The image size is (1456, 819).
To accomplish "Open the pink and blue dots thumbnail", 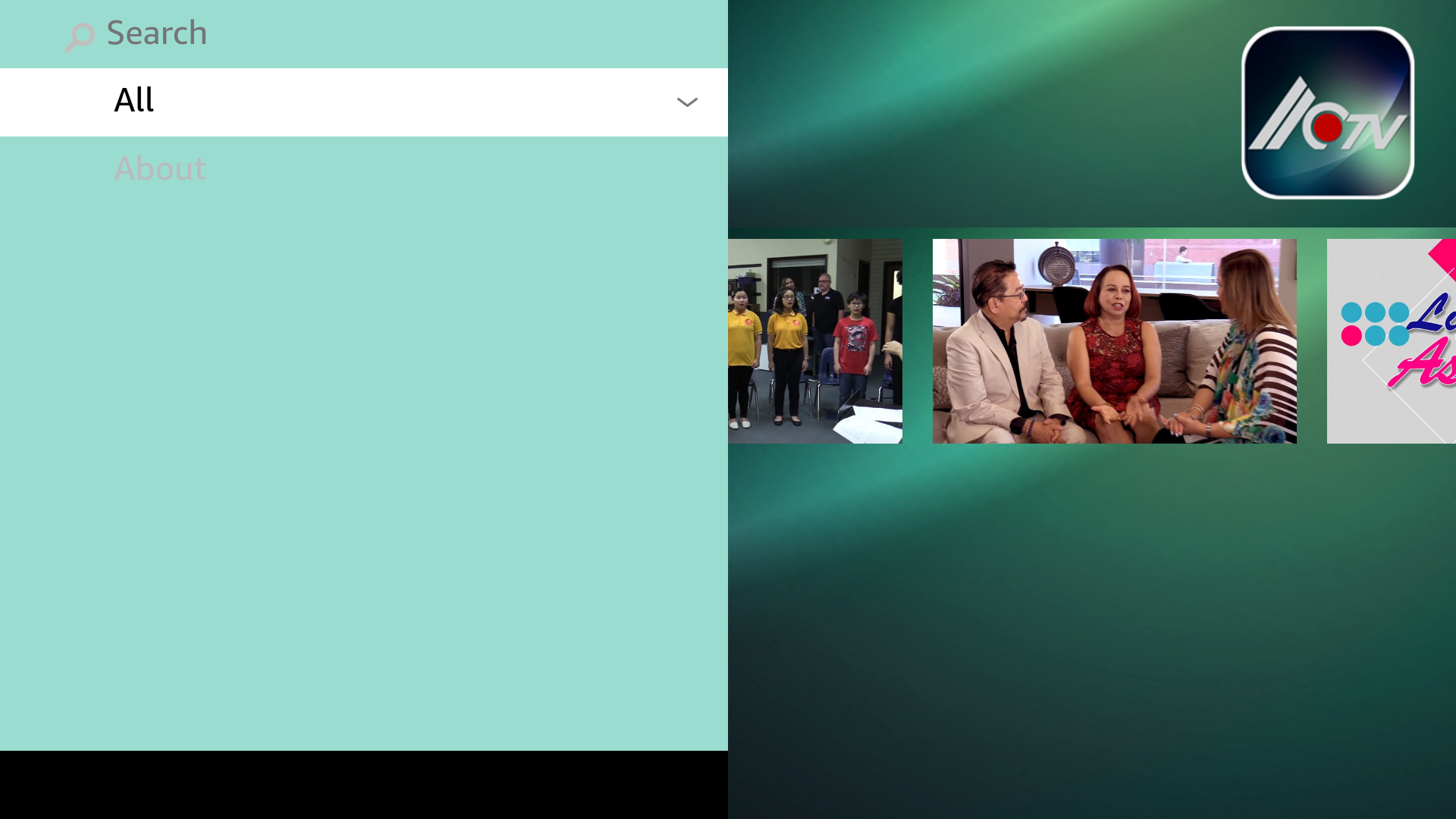I will click(x=1392, y=341).
